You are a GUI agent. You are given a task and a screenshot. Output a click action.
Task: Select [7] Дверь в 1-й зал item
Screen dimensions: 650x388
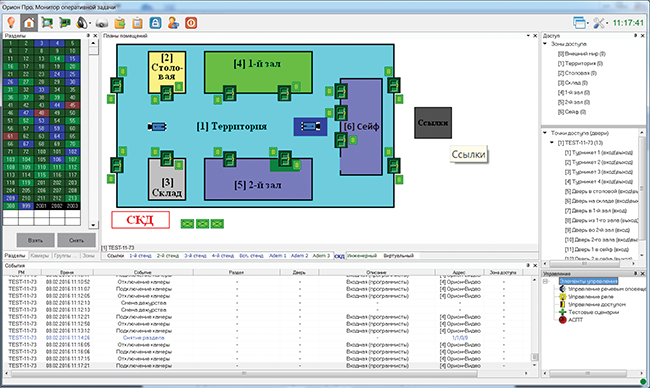(596, 211)
